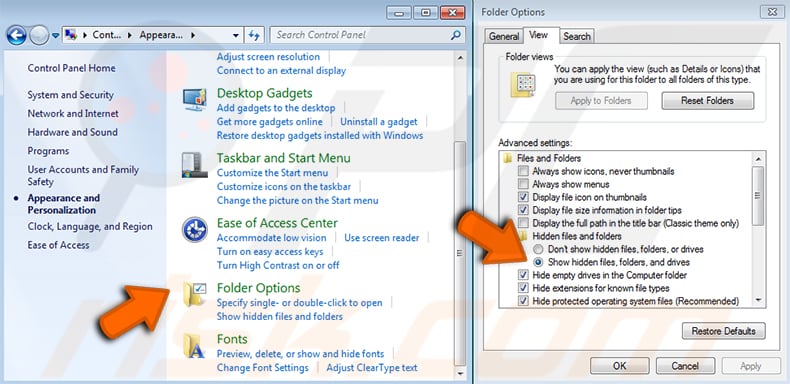Uncheck Display file size information in folder tips

click(x=523, y=210)
